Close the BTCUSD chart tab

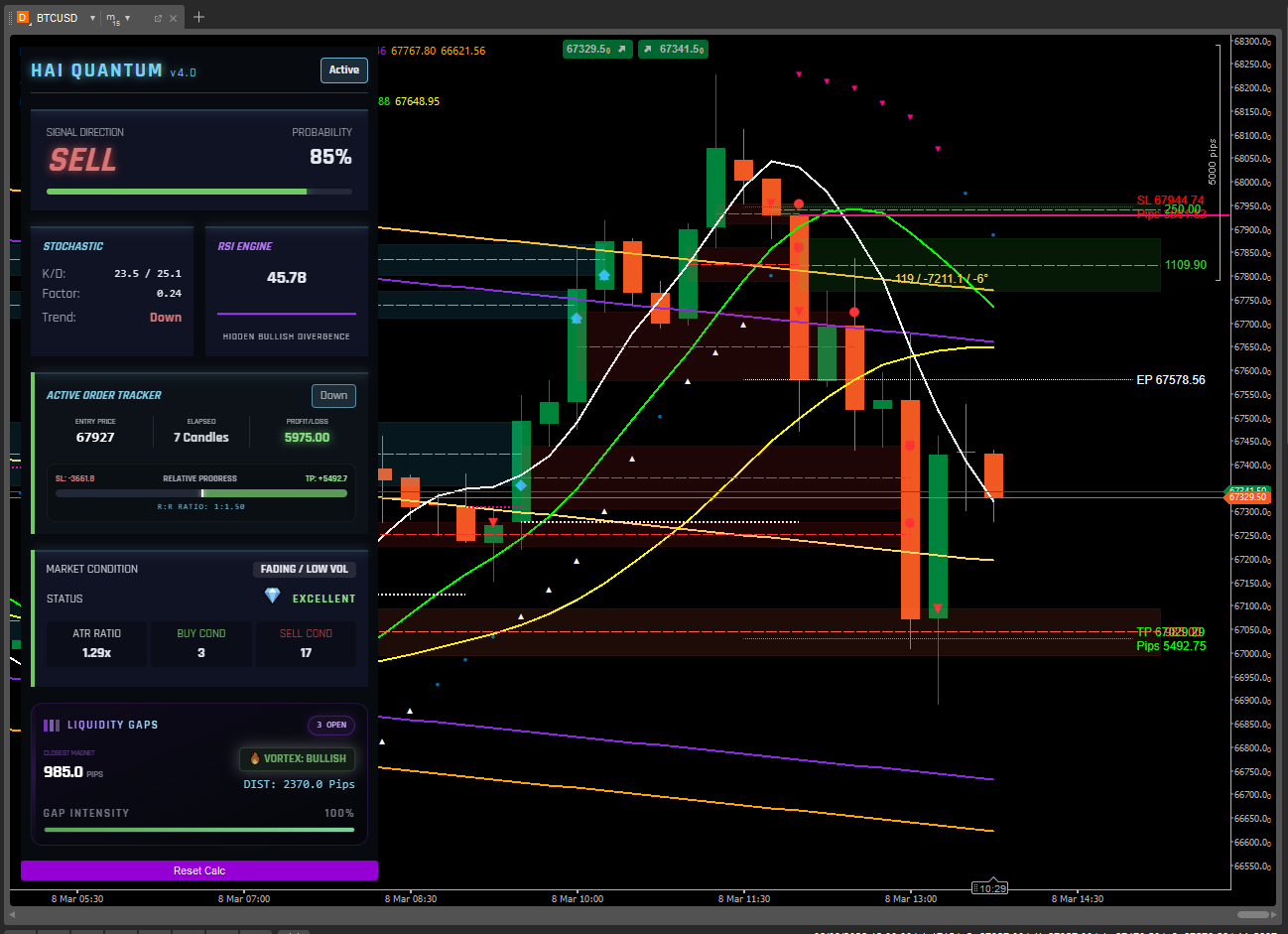pyautogui.click(x=174, y=18)
